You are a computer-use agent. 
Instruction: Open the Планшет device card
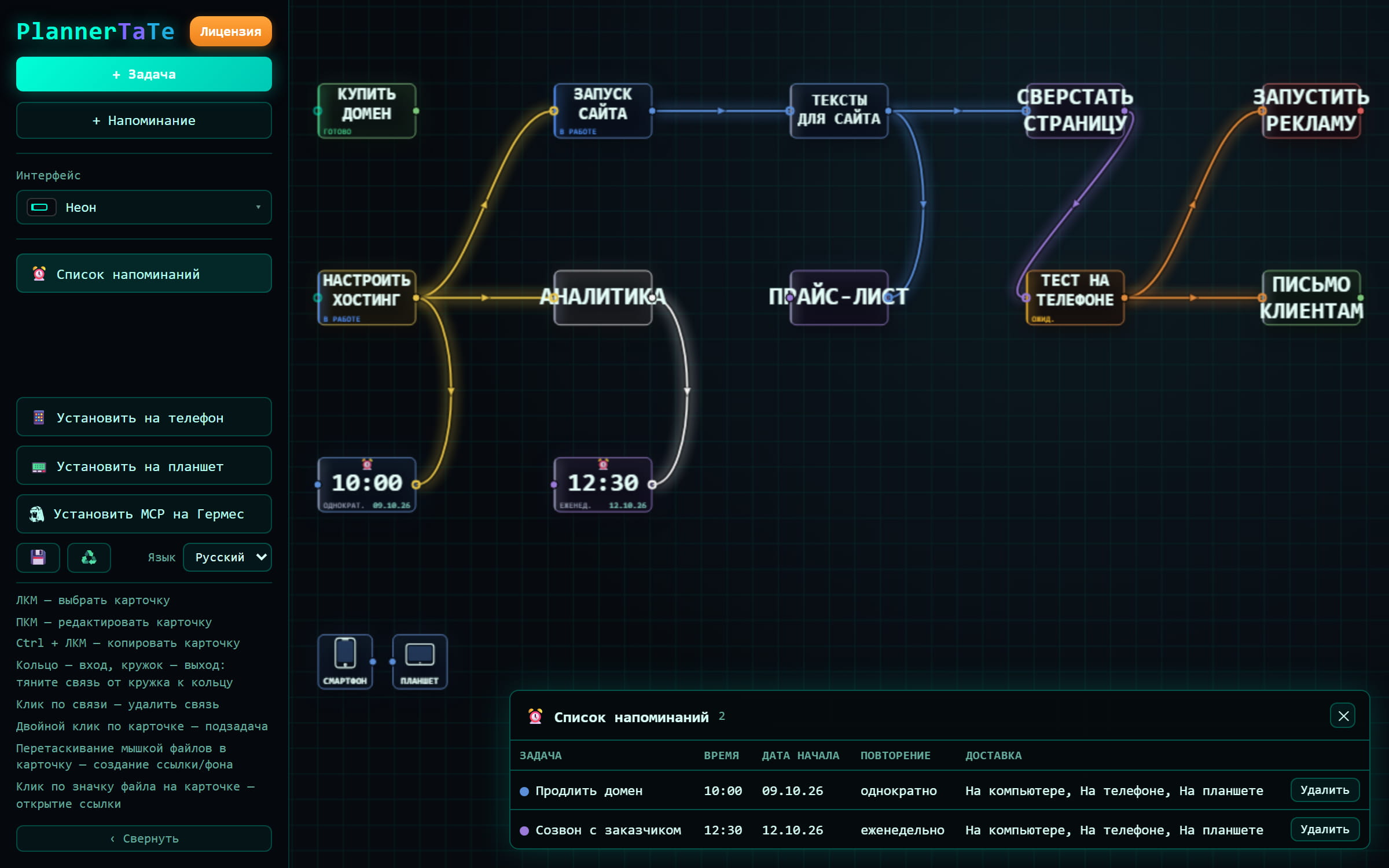pyautogui.click(x=420, y=661)
